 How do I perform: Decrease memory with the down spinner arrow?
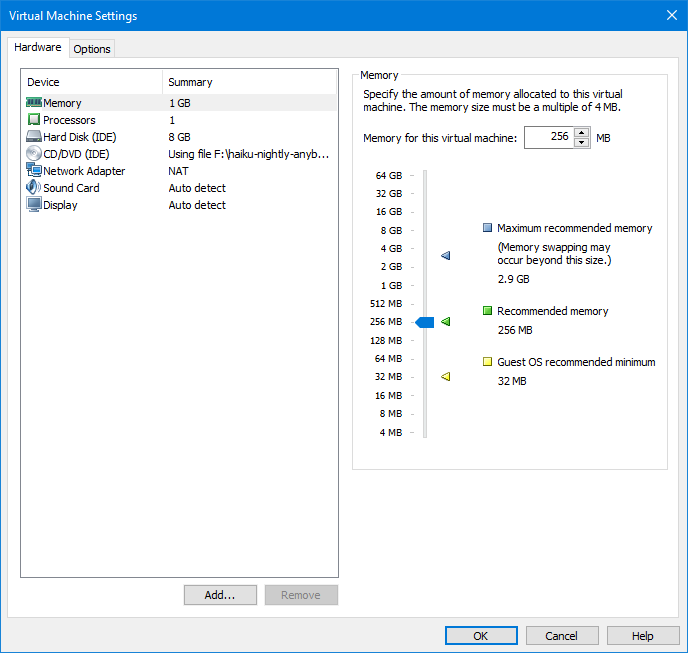pyautogui.click(x=582, y=143)
